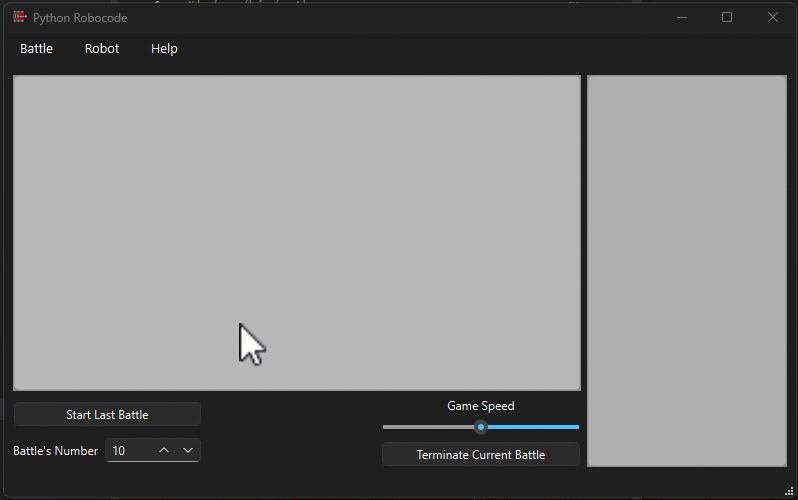The width and height of the screenshot is (798, 500).
Task: Increase Battle's Number with up arrow
Action: coord(164,451)
